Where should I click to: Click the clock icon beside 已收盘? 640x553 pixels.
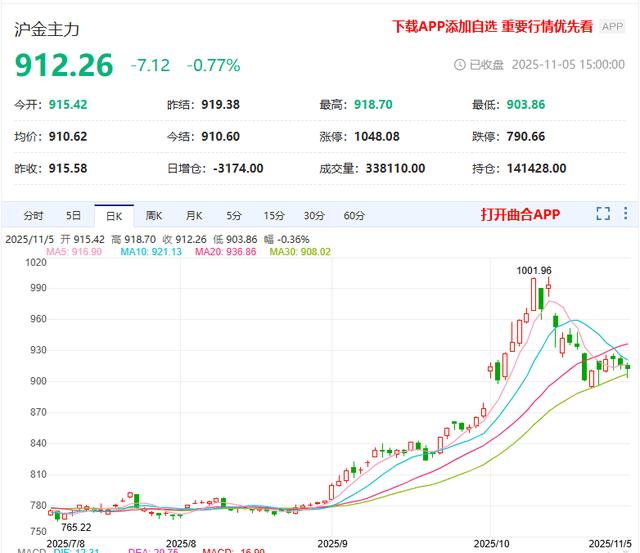click(460, 64)
